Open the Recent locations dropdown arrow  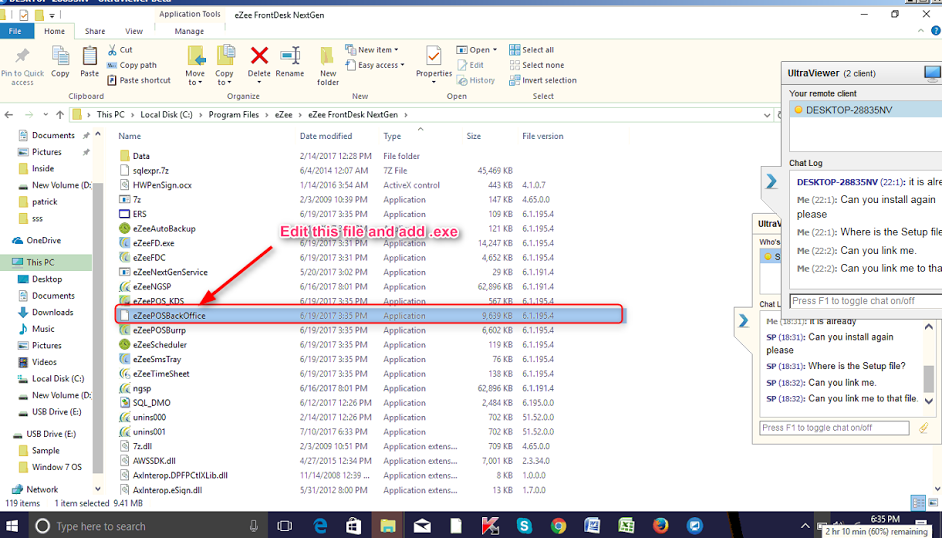coord(46,115)
